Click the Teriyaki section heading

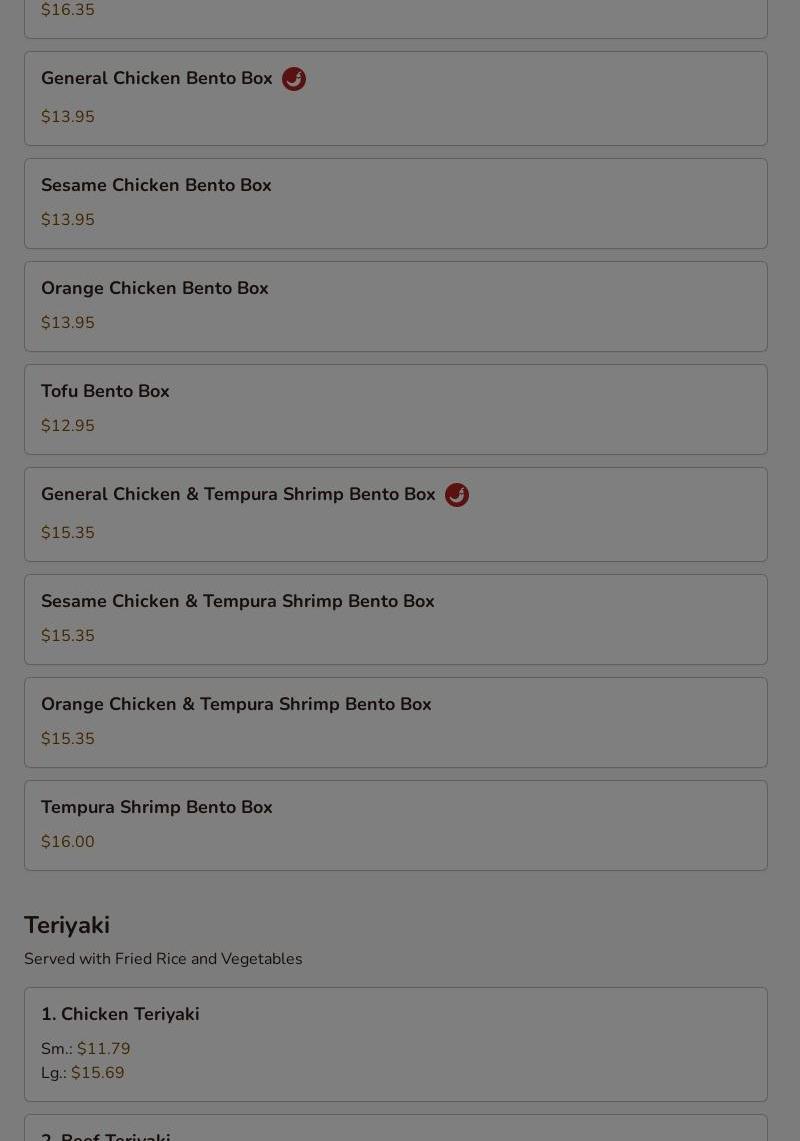click(x=67, y=925)
